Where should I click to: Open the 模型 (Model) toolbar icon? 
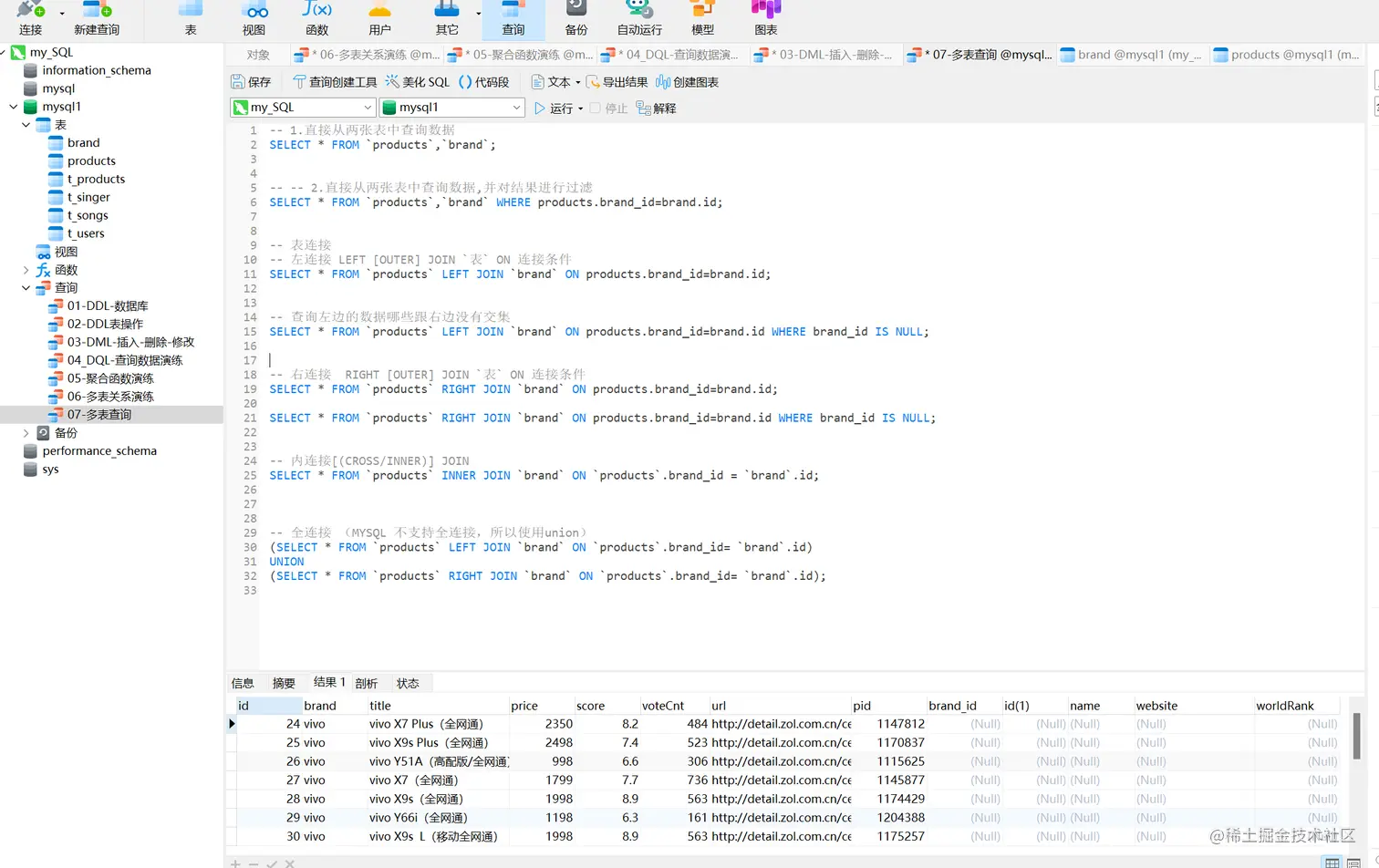(702, 18)
